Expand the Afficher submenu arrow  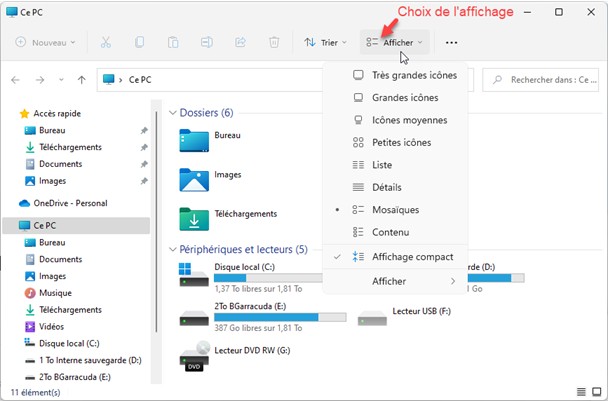coord(453,282)
